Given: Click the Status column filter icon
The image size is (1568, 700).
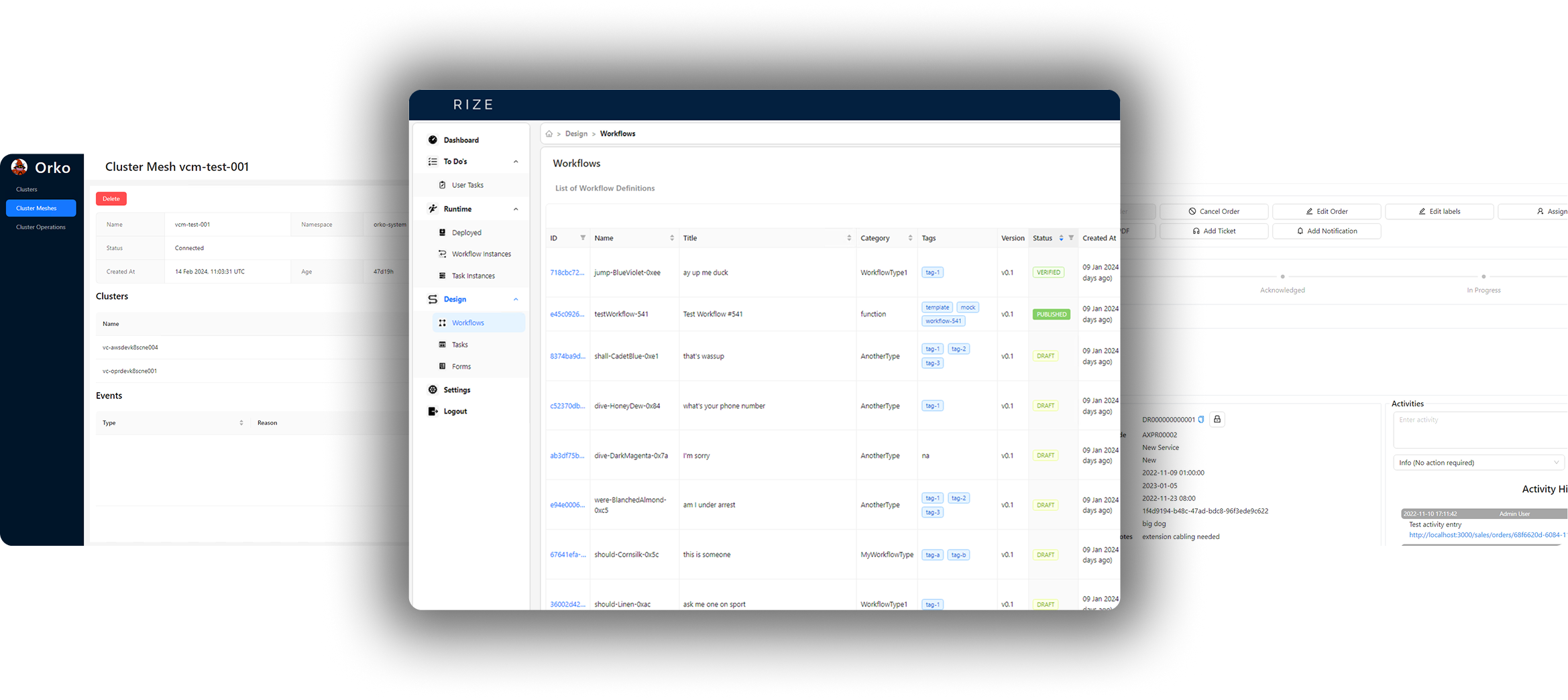Looking at the screenshot, I should [1071, 238].
